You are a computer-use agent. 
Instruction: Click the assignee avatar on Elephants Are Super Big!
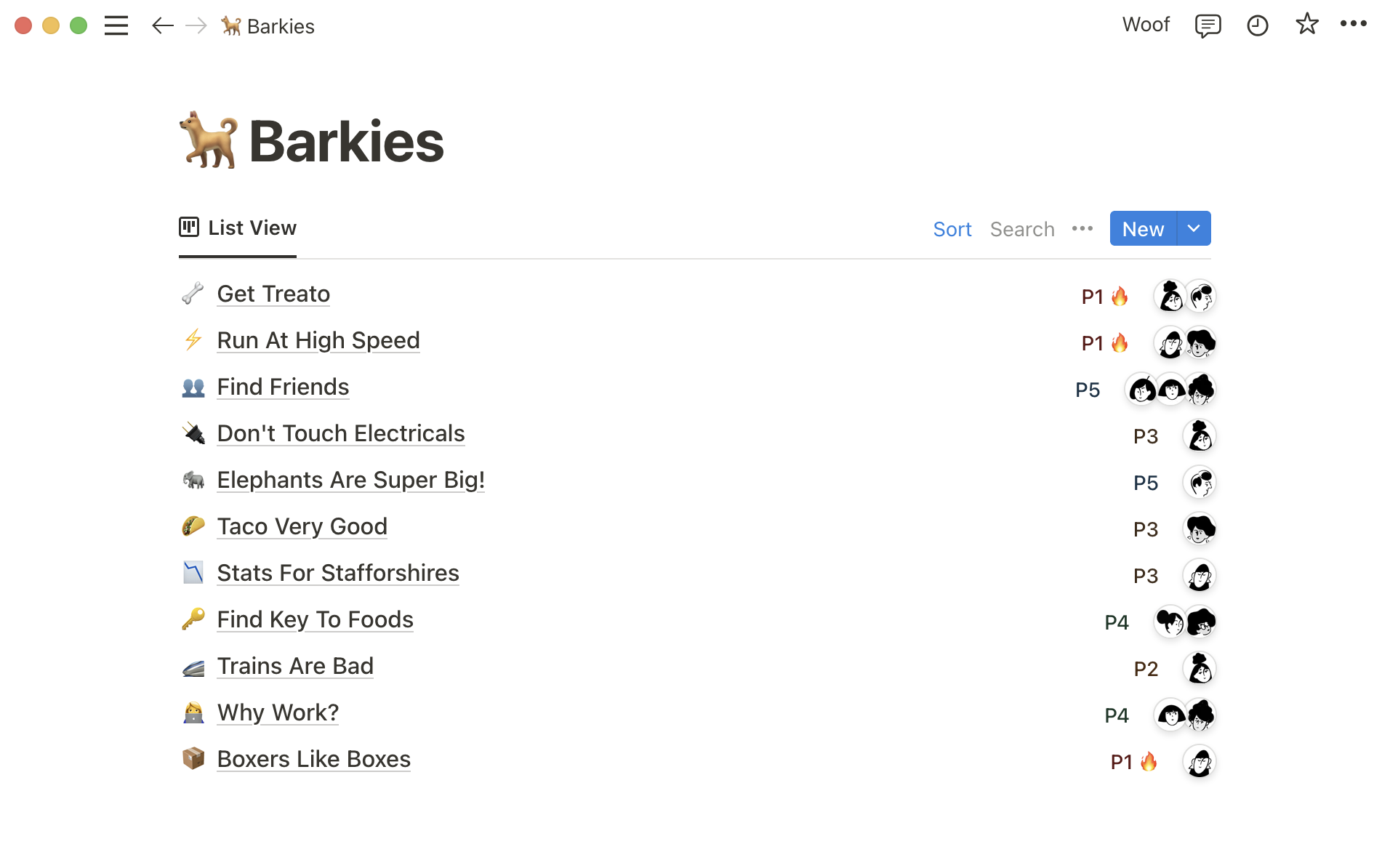1199,482
